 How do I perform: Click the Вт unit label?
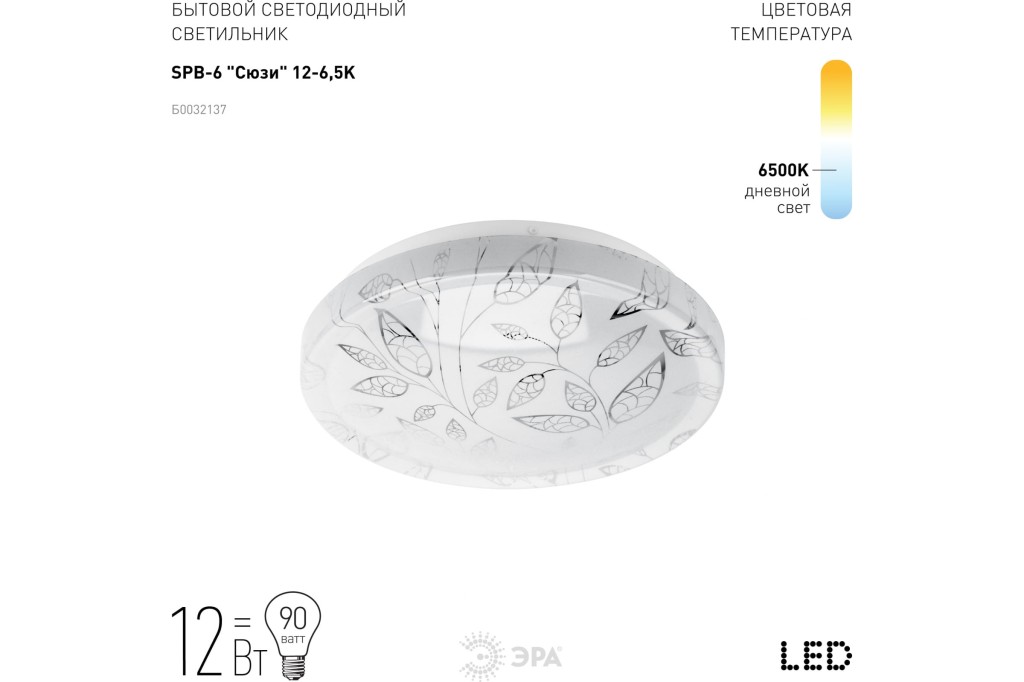coord(249,655)
